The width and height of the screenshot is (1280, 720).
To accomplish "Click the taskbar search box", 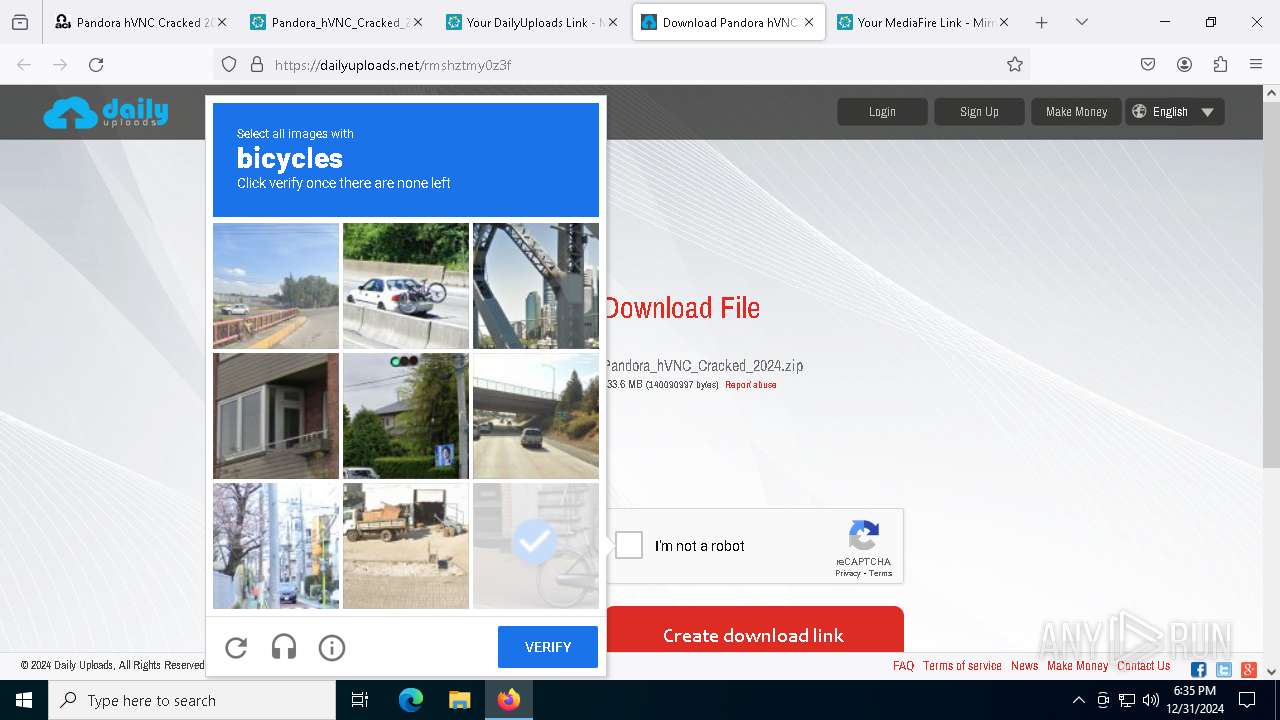I will [192, 700].
